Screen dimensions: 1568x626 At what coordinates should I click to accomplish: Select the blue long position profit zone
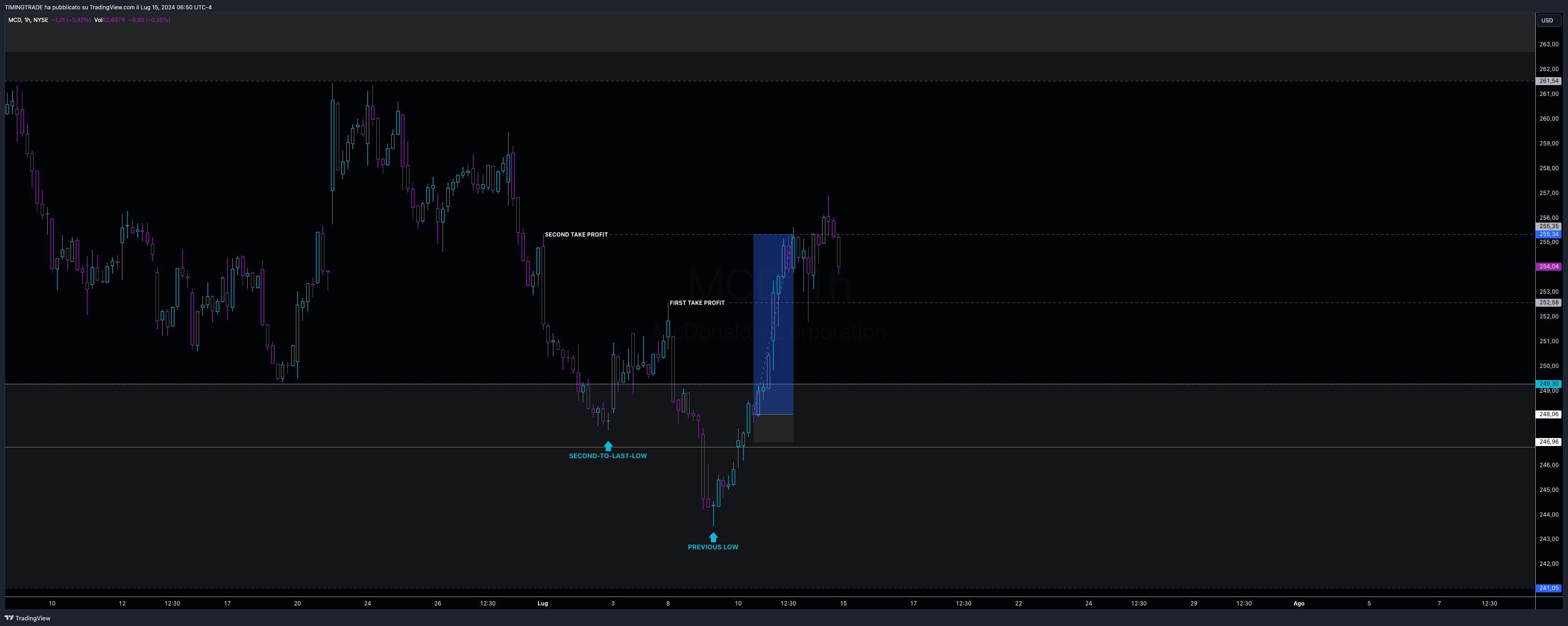coord(773,324)
